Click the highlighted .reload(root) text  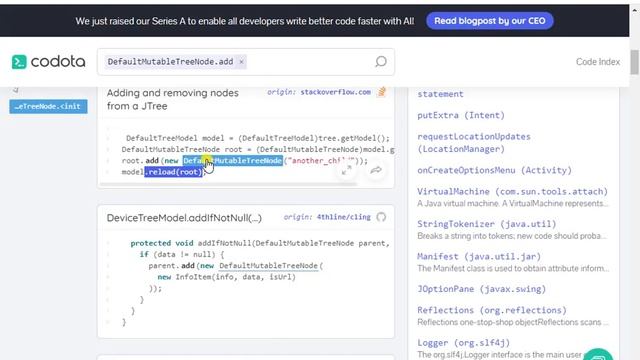[173, 172]
